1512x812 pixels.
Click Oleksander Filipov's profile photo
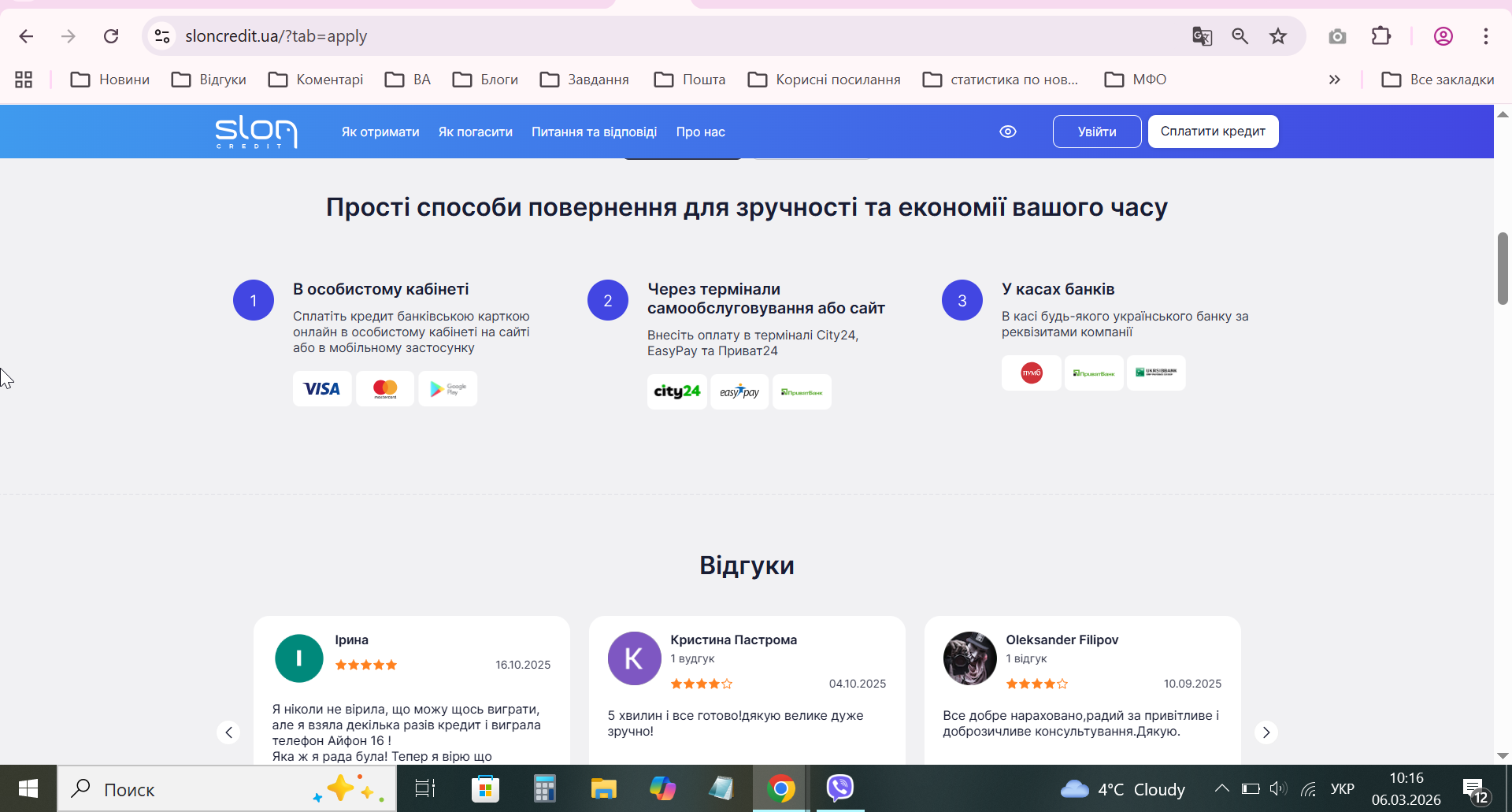970,658
